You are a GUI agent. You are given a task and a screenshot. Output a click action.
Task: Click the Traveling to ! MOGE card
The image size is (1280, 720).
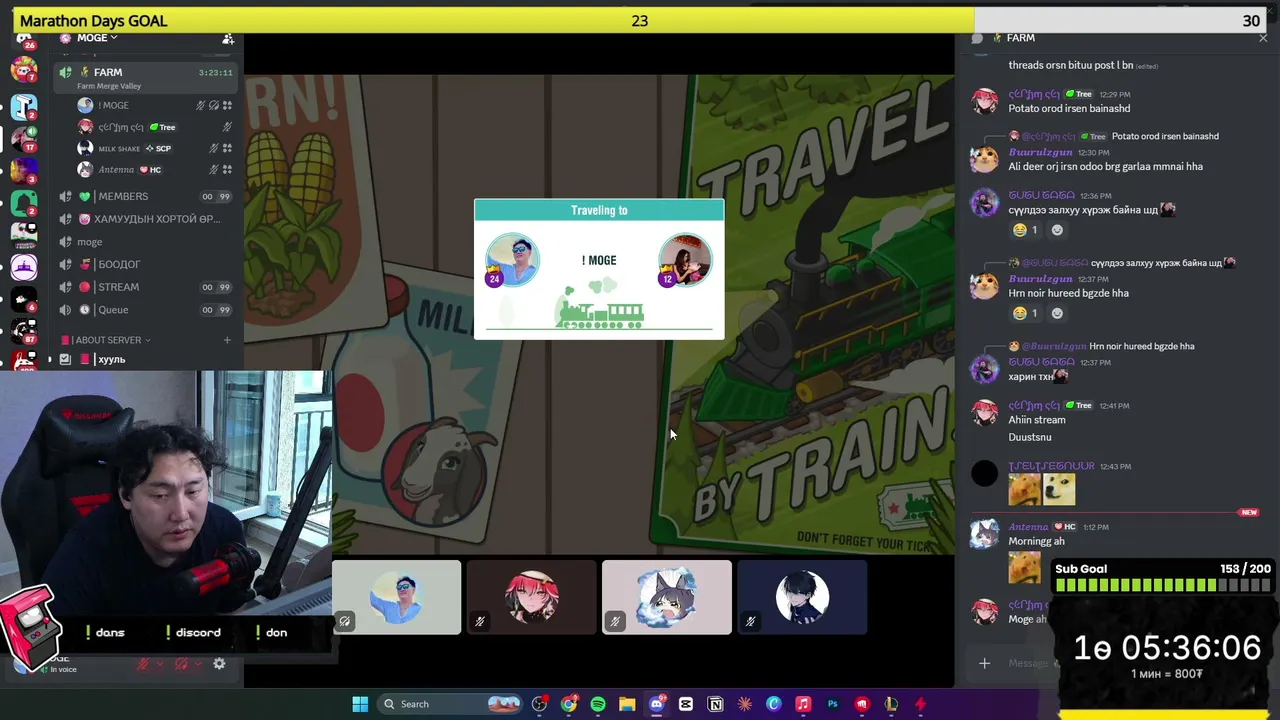599,269
